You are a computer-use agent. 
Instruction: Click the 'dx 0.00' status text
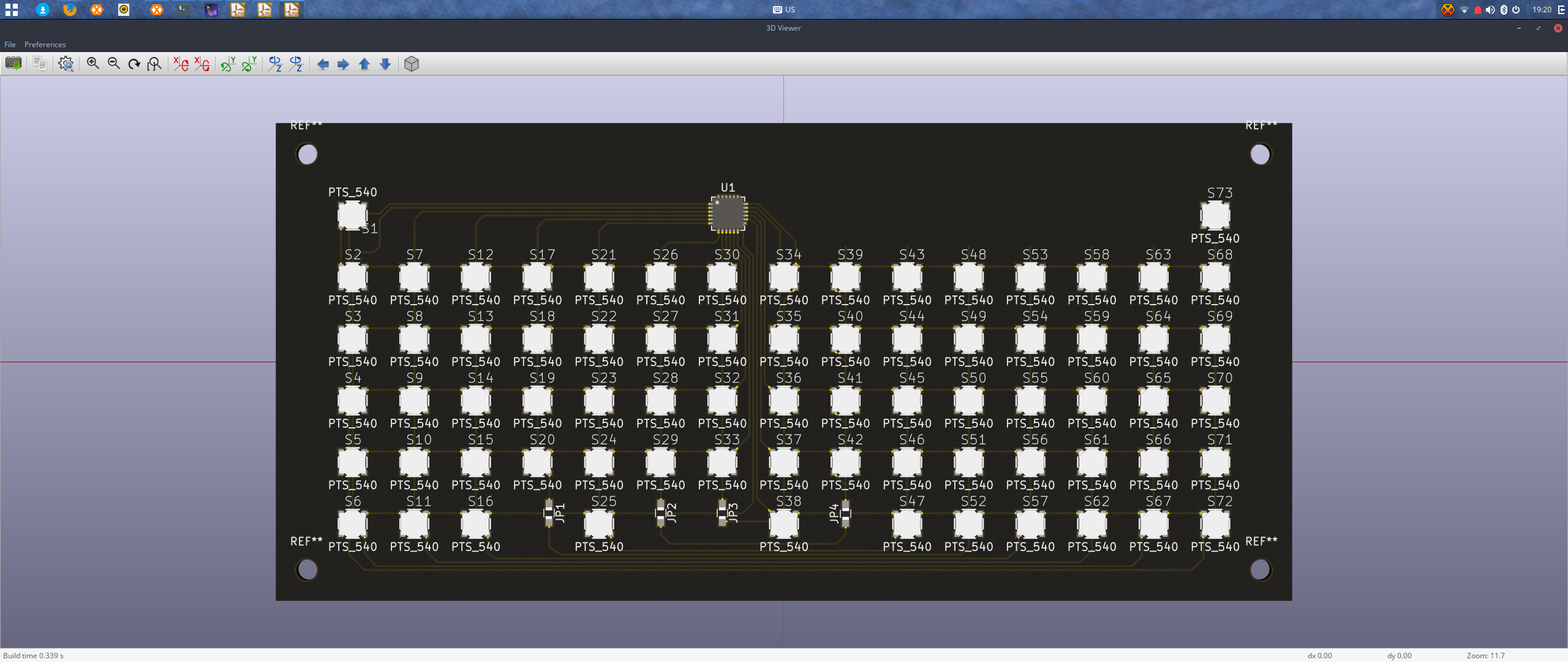point(1320,655)
